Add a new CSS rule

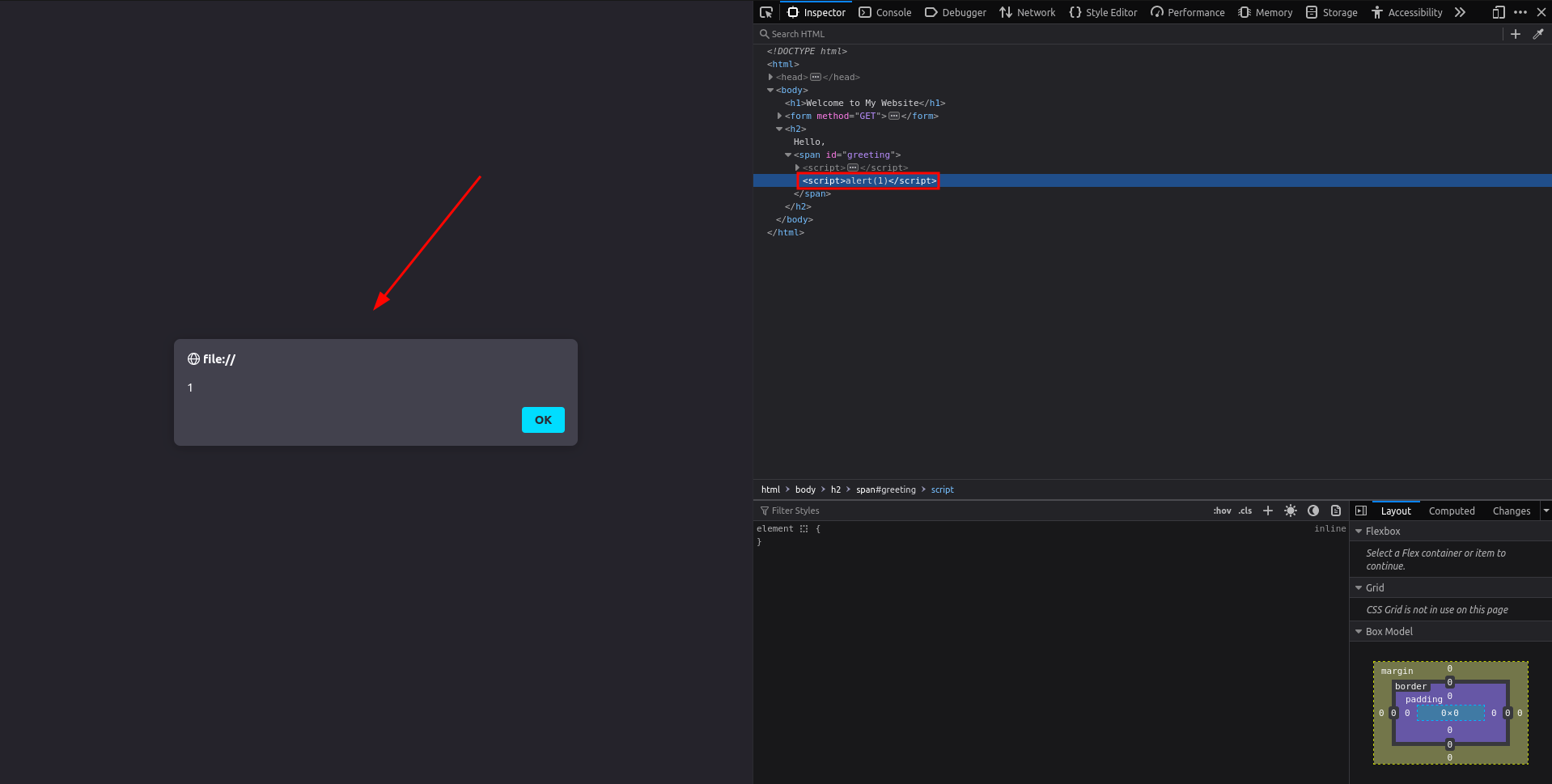pyautogui.click(x=1267, y=511)
